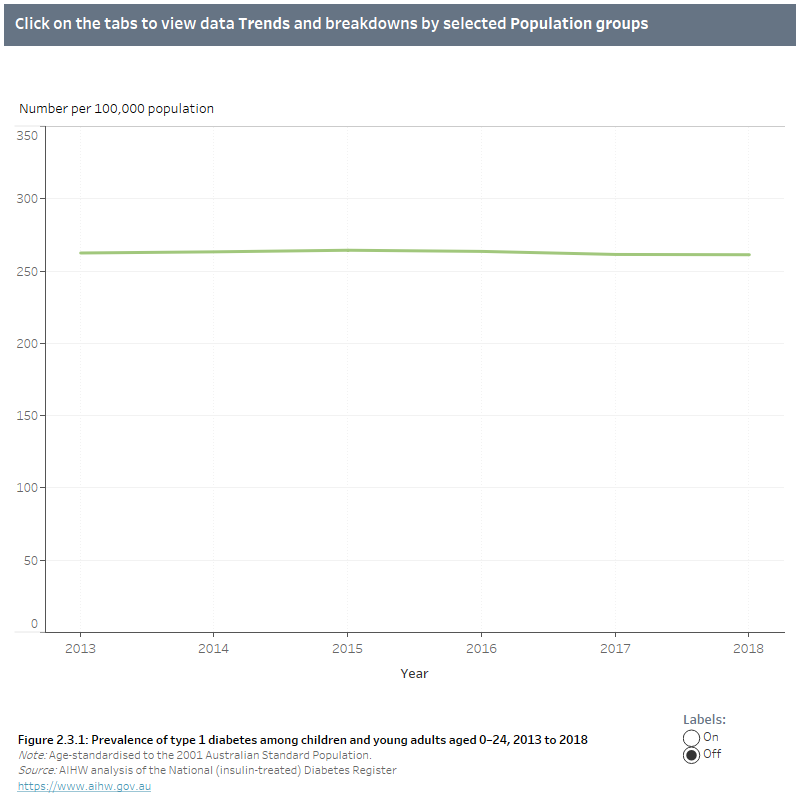
Task: Toggle data labels on via the Labels control
Action: 692,737
